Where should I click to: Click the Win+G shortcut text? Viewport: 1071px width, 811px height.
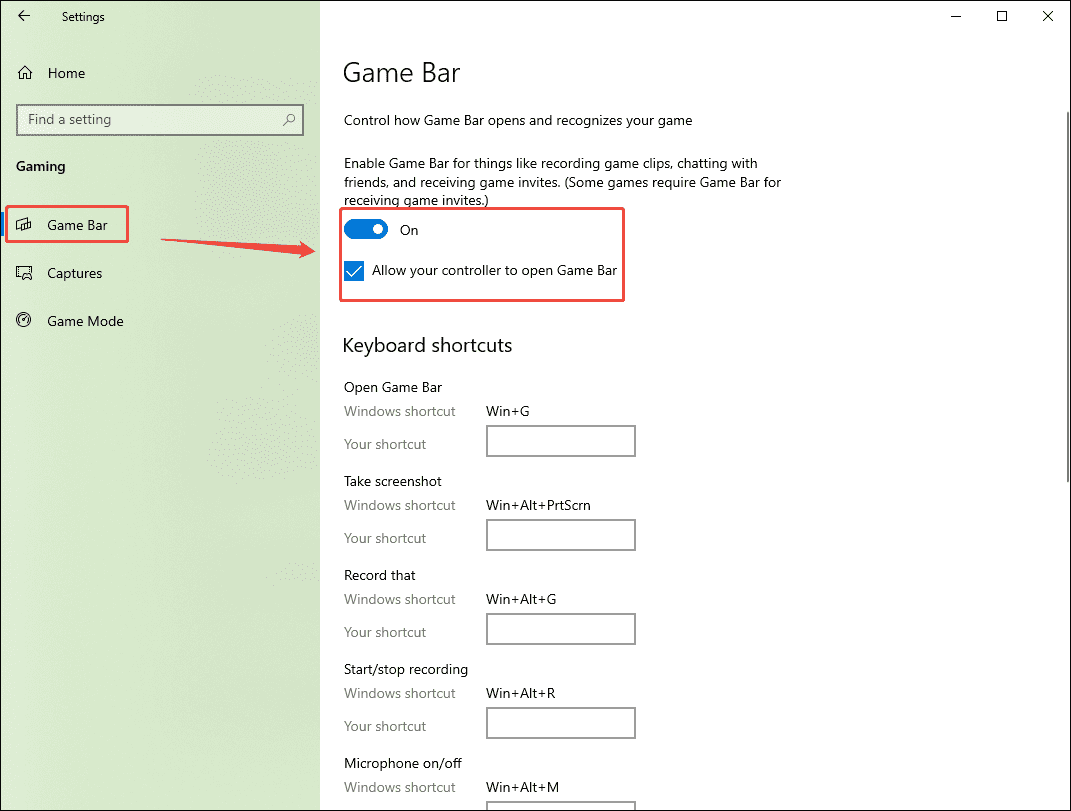coord(507,411)
